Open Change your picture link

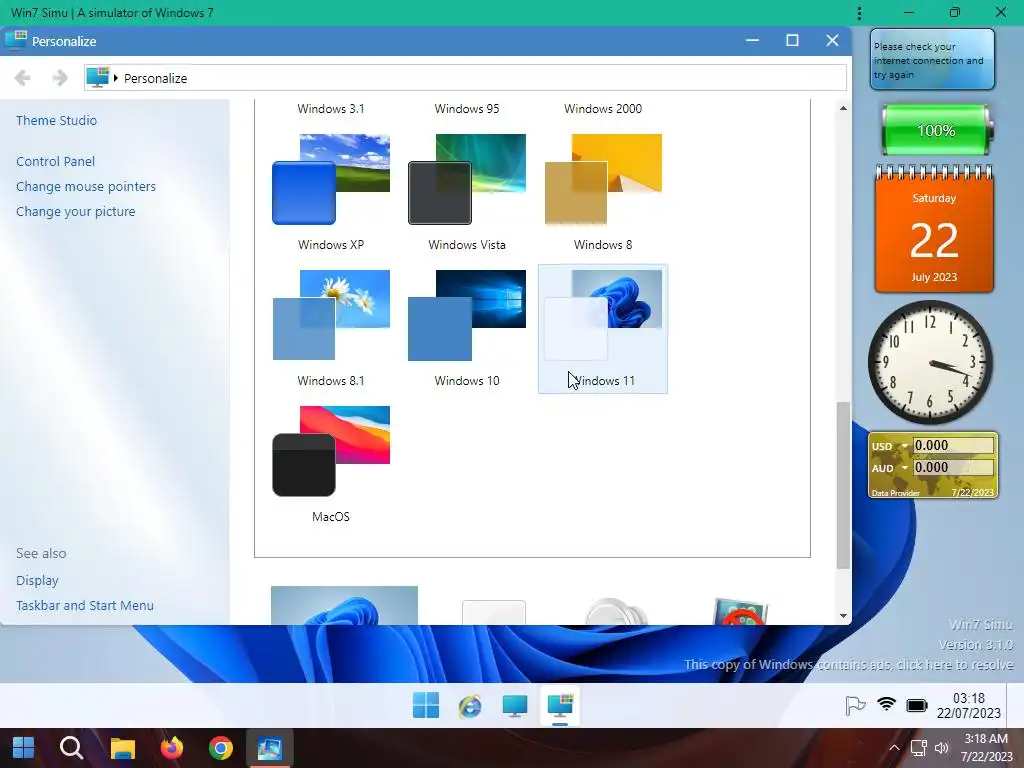pos(76,212)
